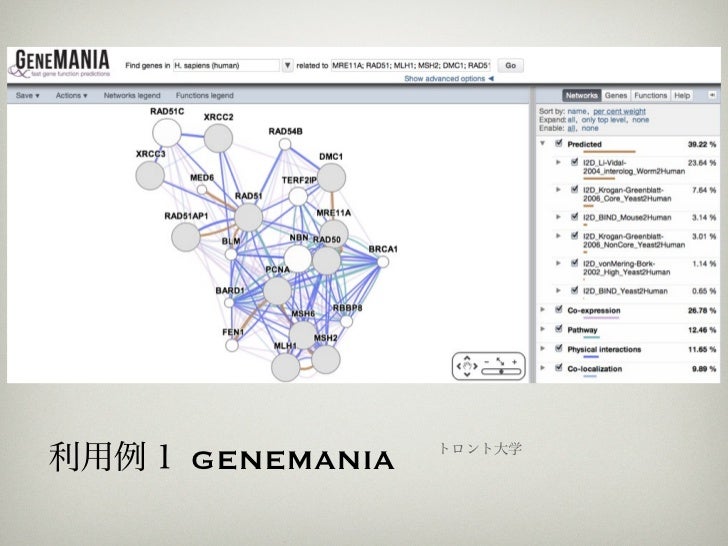Switch to the Networks tab
The height and width of the screenshot is (546, 728).
point(581,95)
